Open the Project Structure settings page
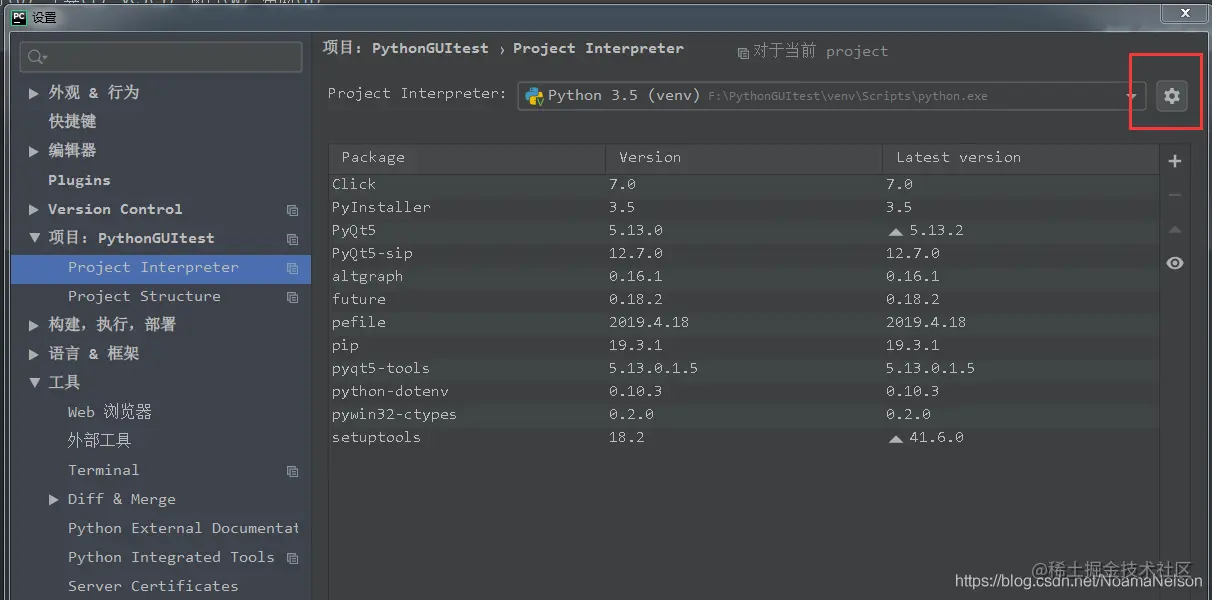This screenshot has height=600, width=1212. [144, 296]
